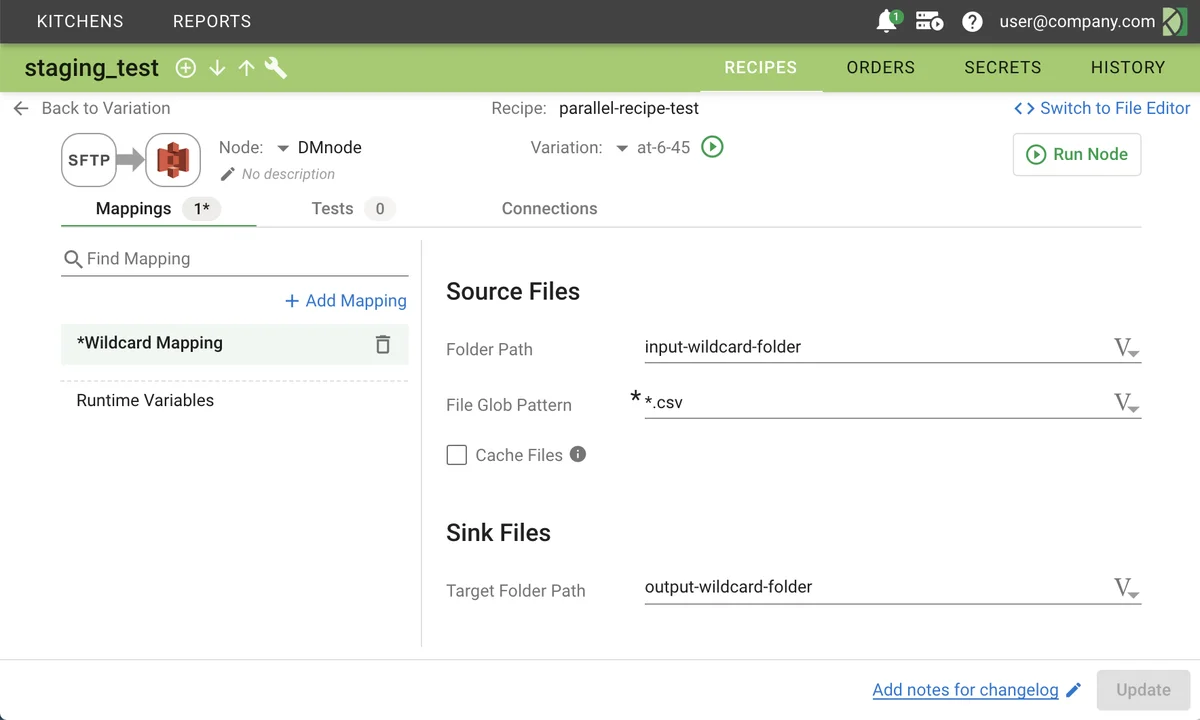Select the SFTP node icon
1200x720 pixels.
(88, 159)
